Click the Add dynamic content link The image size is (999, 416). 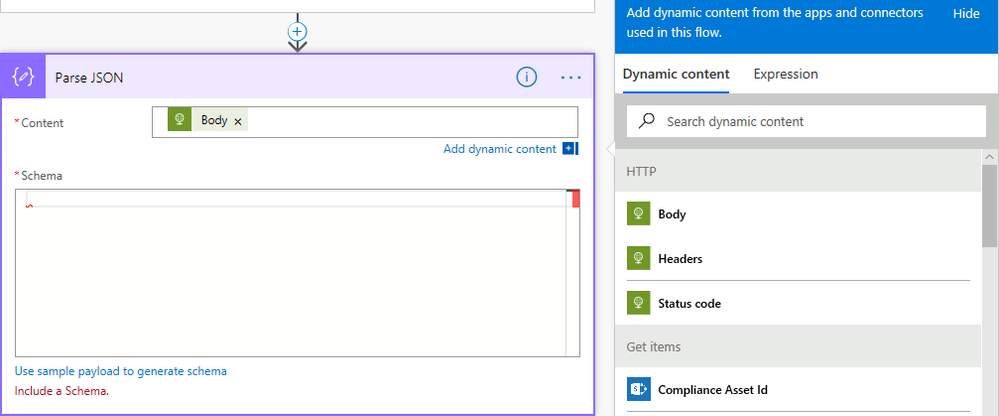(x=499, y=149)
